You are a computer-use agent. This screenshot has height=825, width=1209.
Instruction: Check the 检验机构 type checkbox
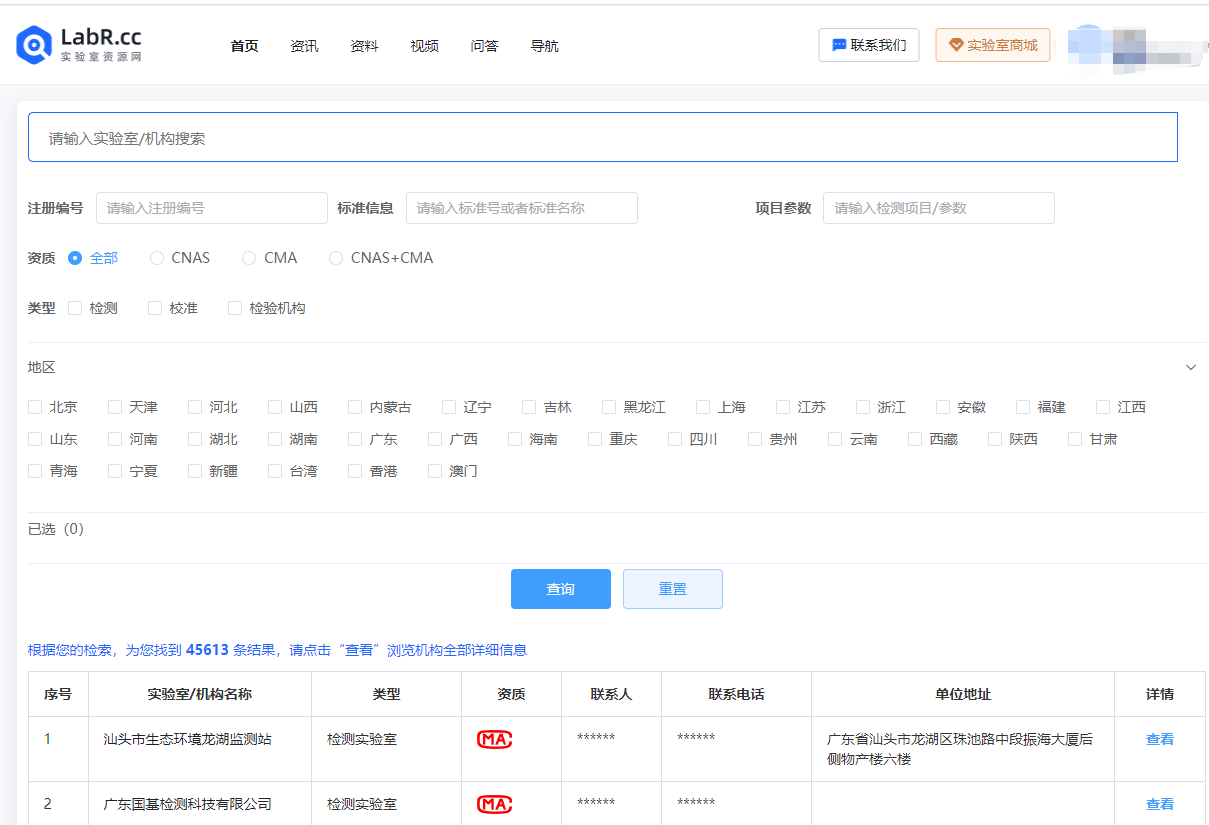tap(235, 308)
